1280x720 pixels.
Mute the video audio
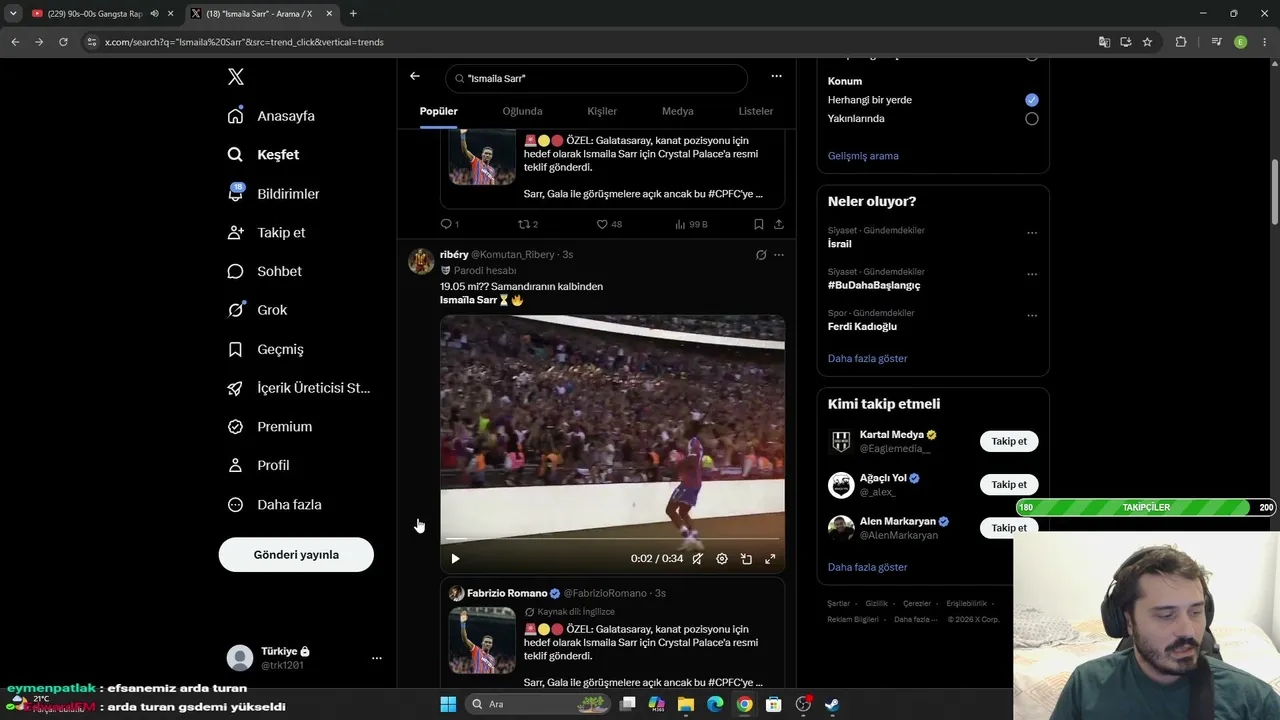tap(698, 559)
